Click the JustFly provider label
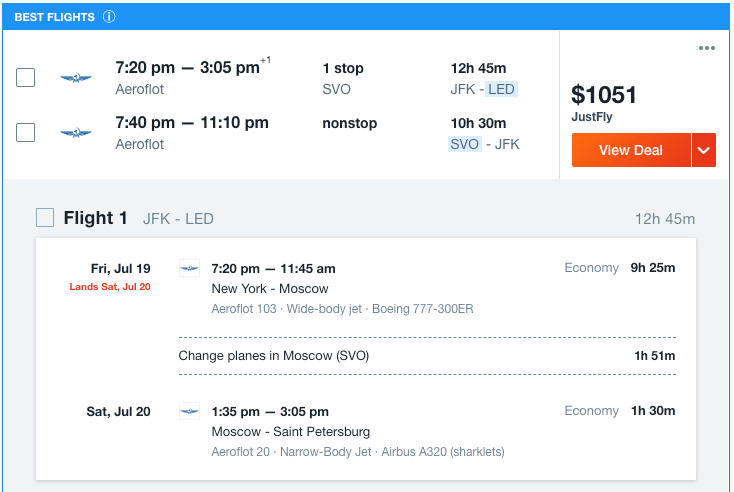The image size is (734, 492). tap(592, 117)
